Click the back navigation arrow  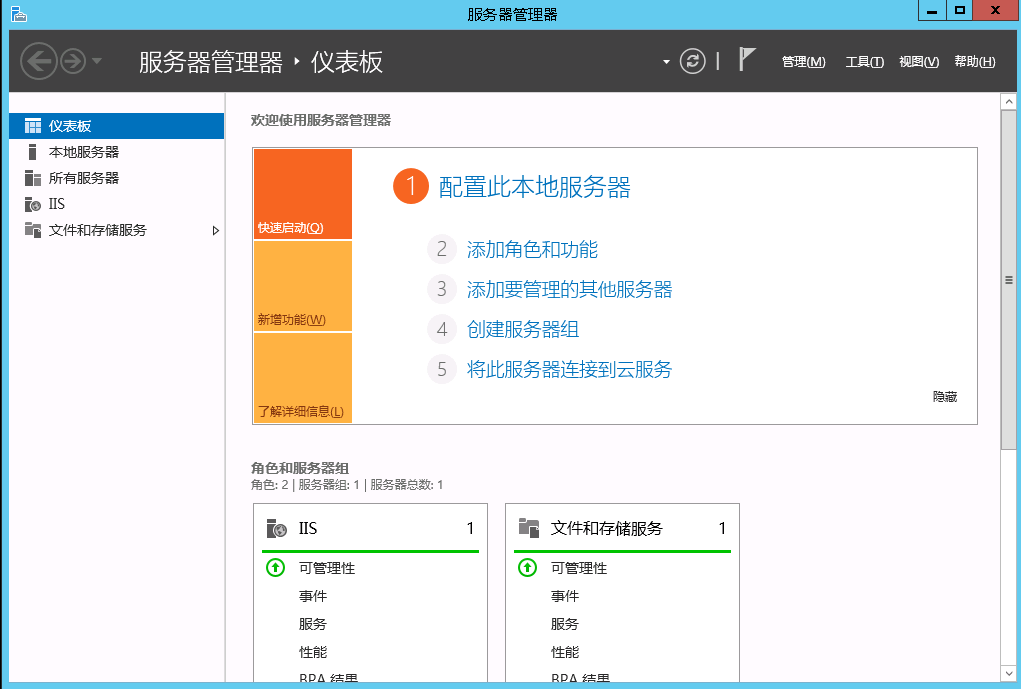tap(38, 61)
